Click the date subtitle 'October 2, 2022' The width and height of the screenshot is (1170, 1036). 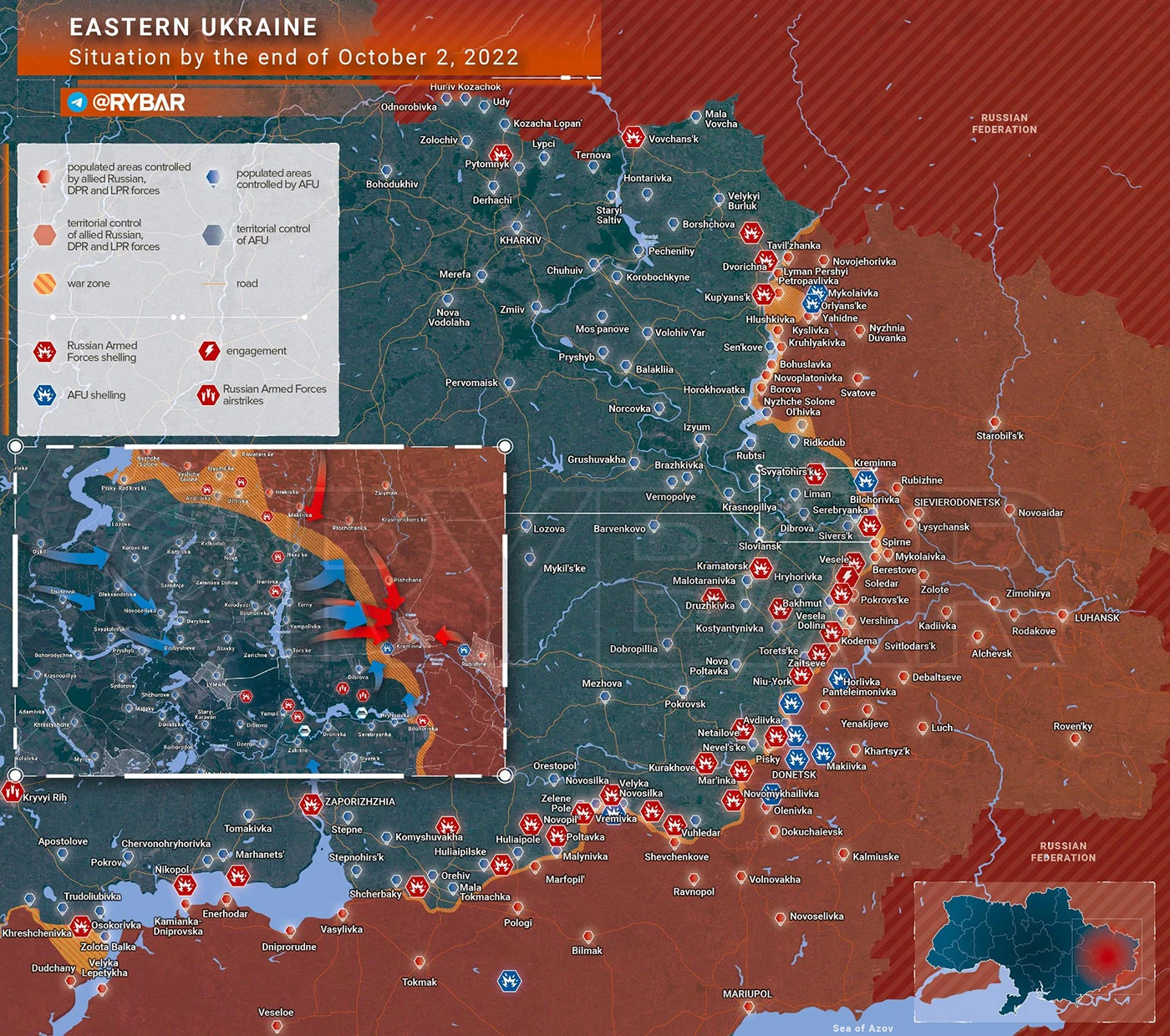click(x=429, y=58)
